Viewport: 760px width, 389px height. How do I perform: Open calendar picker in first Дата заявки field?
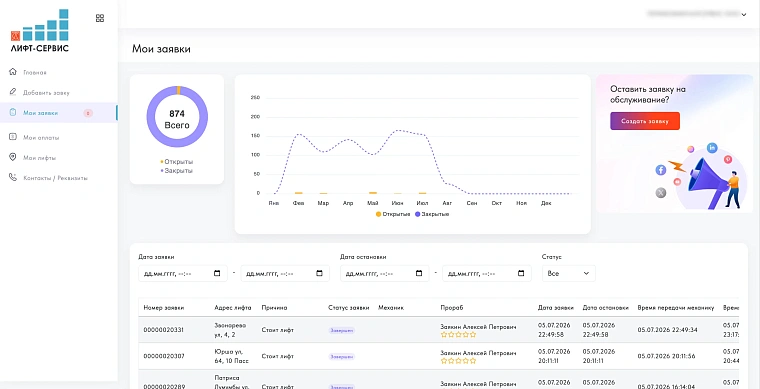(x=217, y=273)
